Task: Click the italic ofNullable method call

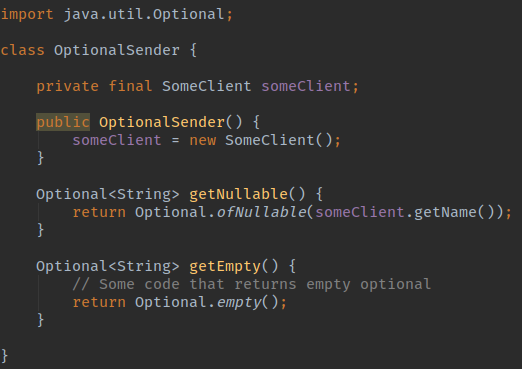Action: tap(262, 212)
